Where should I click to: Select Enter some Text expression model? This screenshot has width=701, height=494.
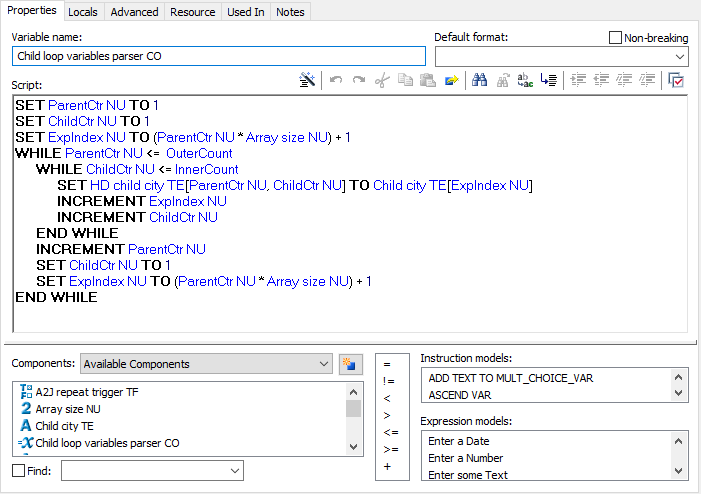[x=468, y=475]
